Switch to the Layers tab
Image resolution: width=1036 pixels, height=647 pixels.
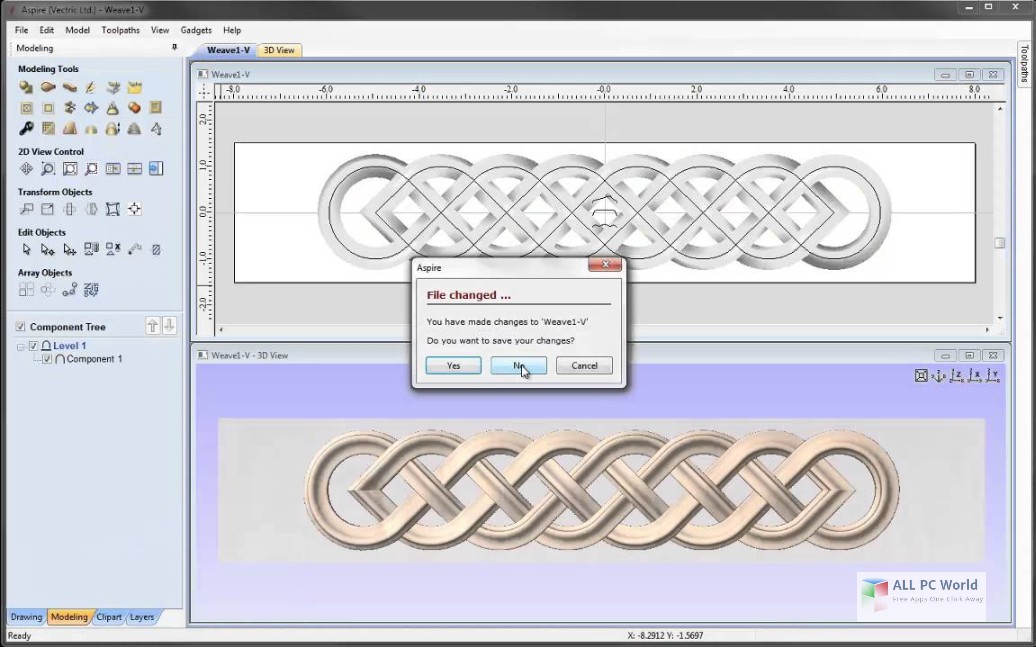pyautogui.click(x=142, y=617)
